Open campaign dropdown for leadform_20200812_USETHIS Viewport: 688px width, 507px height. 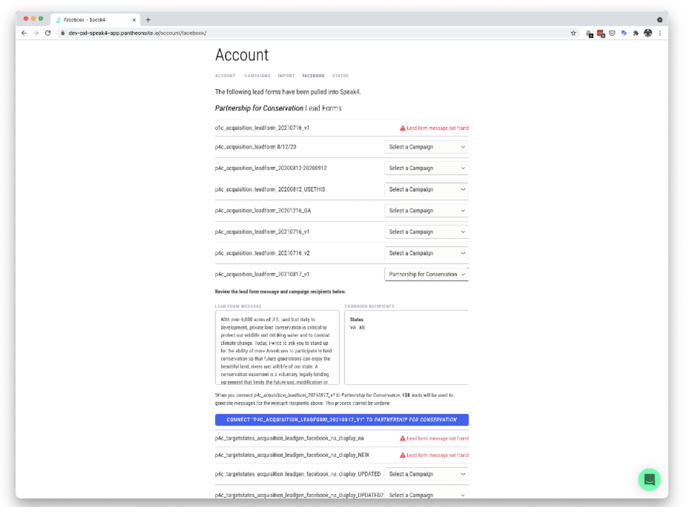(426, 189)
